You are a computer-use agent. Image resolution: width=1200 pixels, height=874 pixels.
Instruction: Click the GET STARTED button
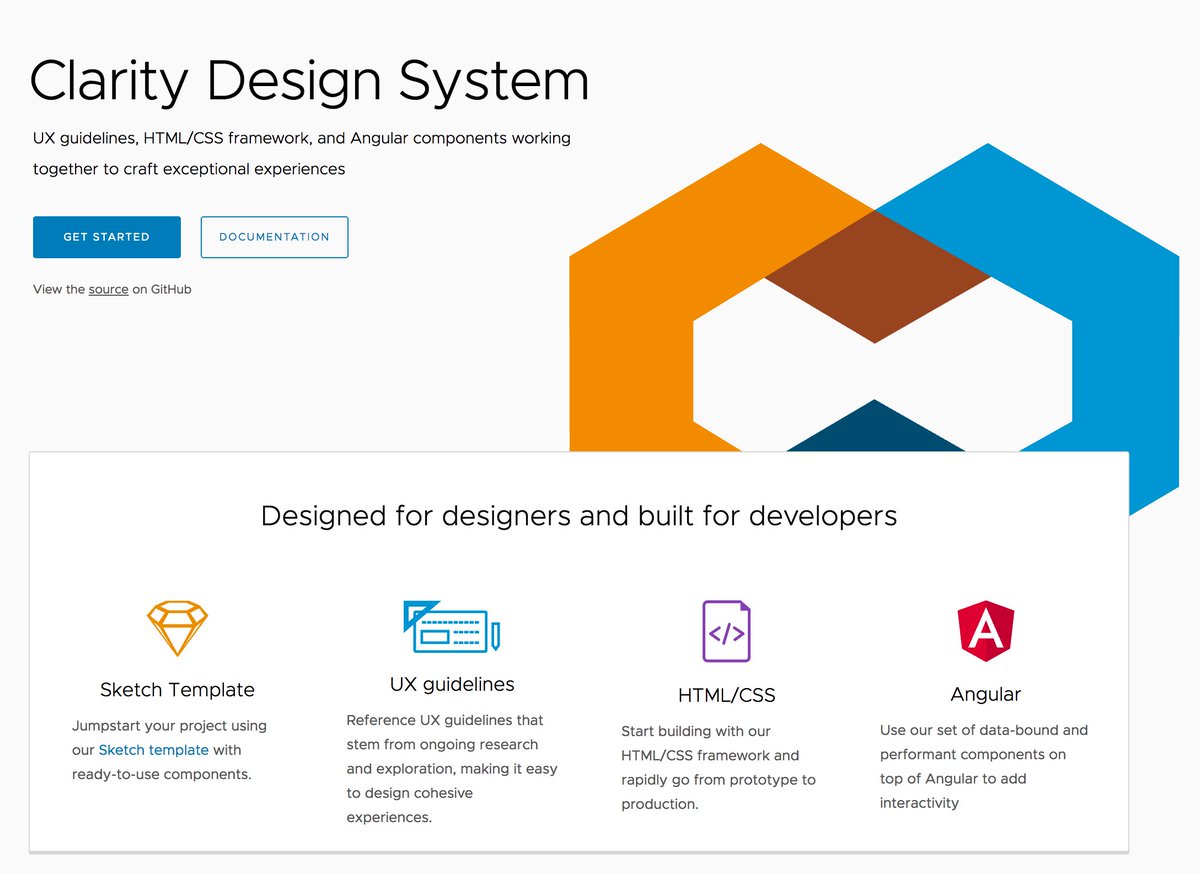click(x=107, y=237)
